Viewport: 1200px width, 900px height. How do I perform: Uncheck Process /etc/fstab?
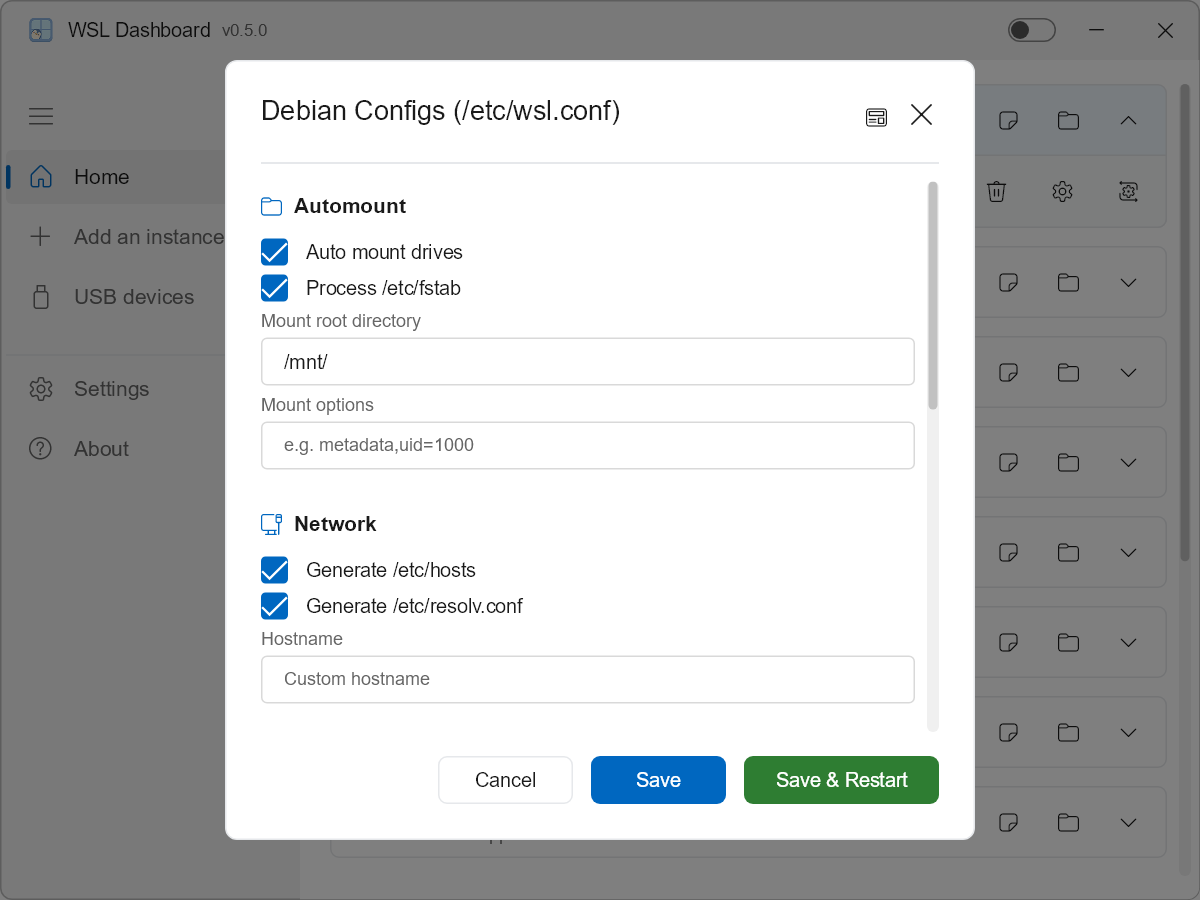click(274, 288)
